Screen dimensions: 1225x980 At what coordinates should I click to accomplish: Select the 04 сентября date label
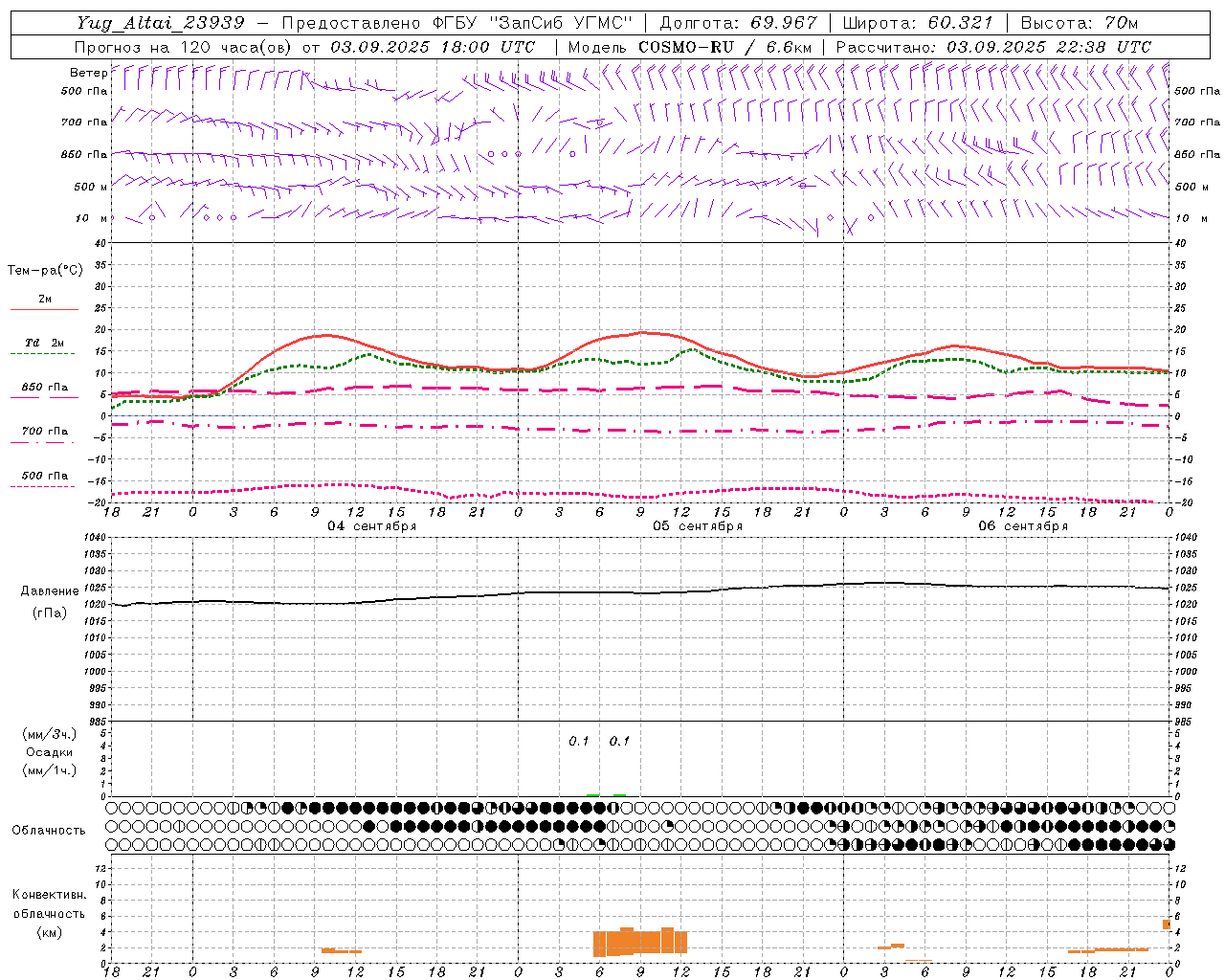click(372, 525)
